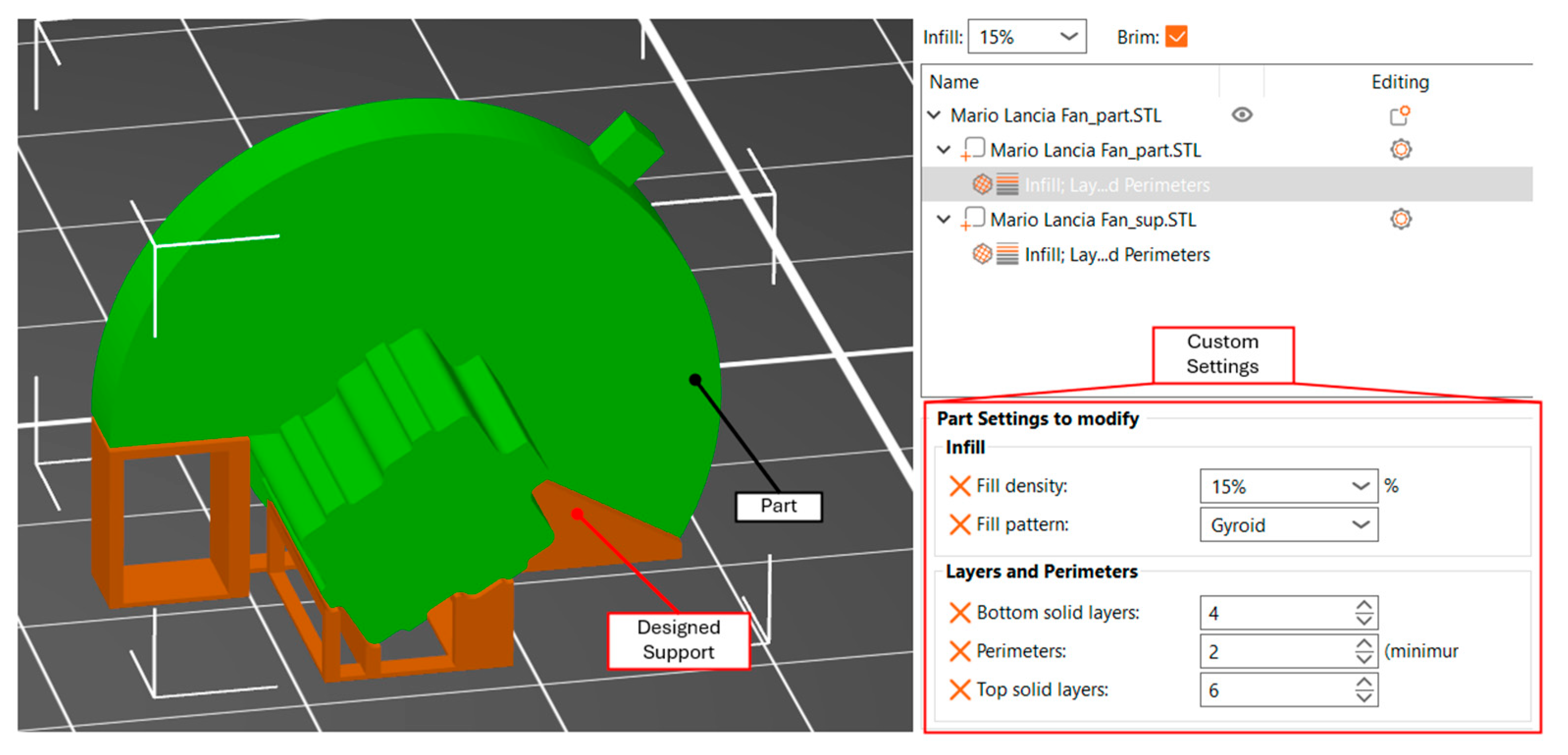Remove the Bottom solid layers override
1568x755 pixels.
(x=959, y=613)
